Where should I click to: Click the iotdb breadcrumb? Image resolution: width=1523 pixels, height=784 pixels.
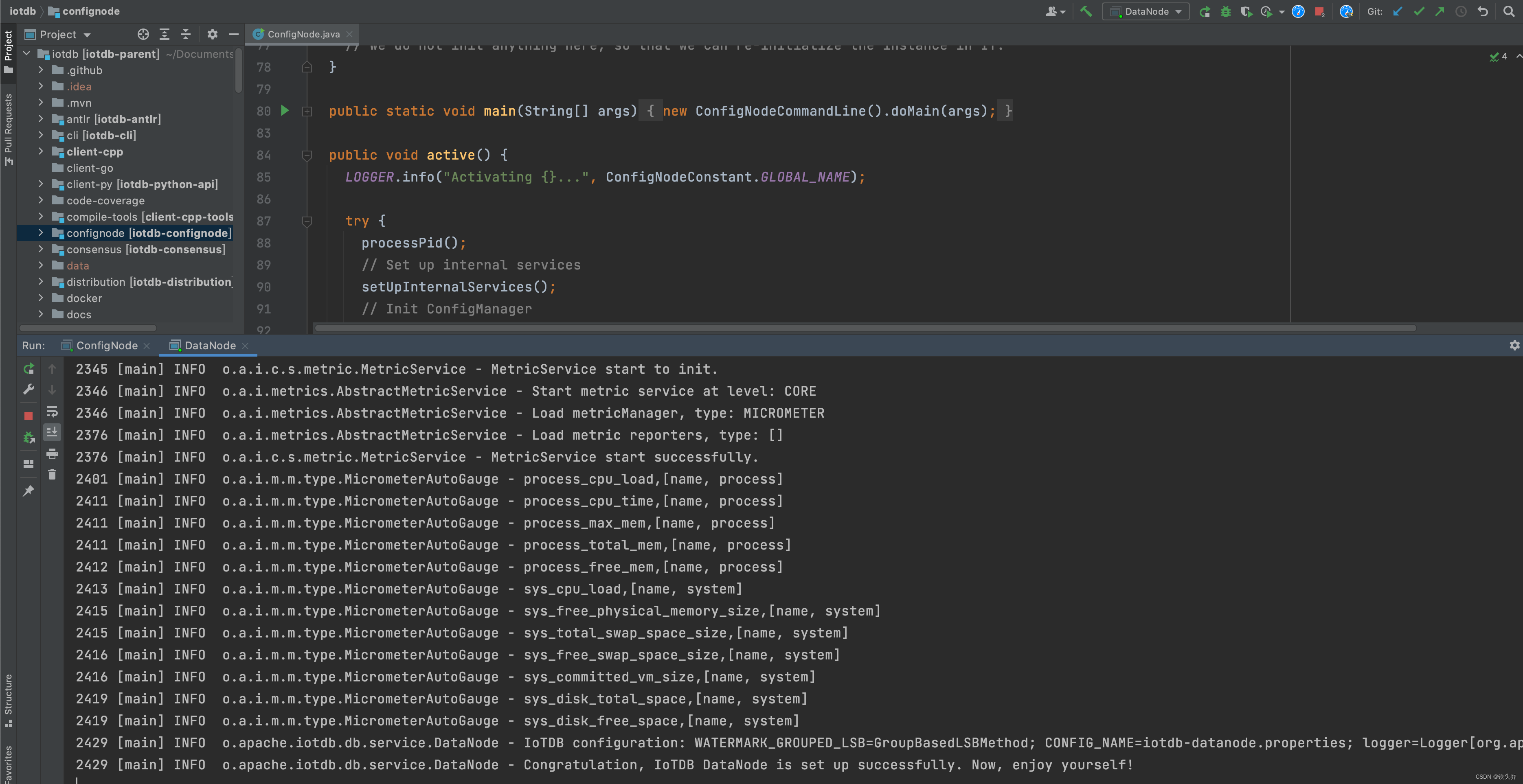(x=22, y=11)
